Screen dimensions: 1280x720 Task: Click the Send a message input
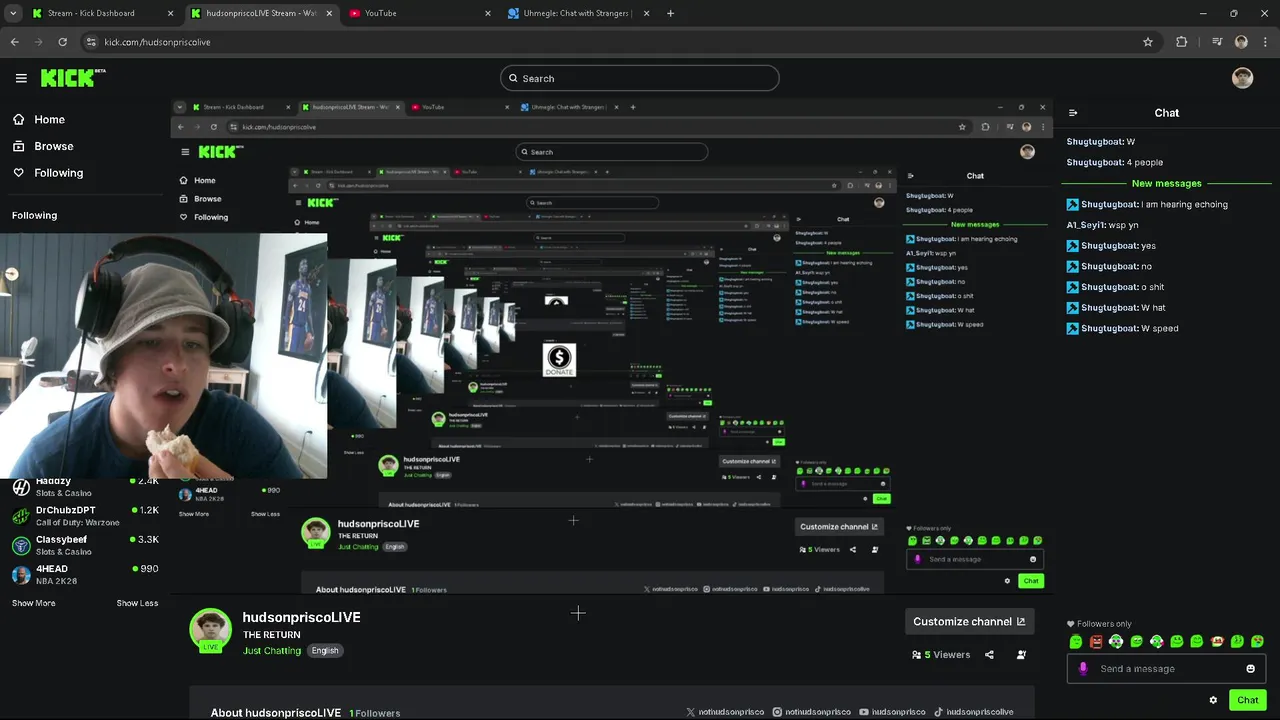click(x=1166, y=669)
